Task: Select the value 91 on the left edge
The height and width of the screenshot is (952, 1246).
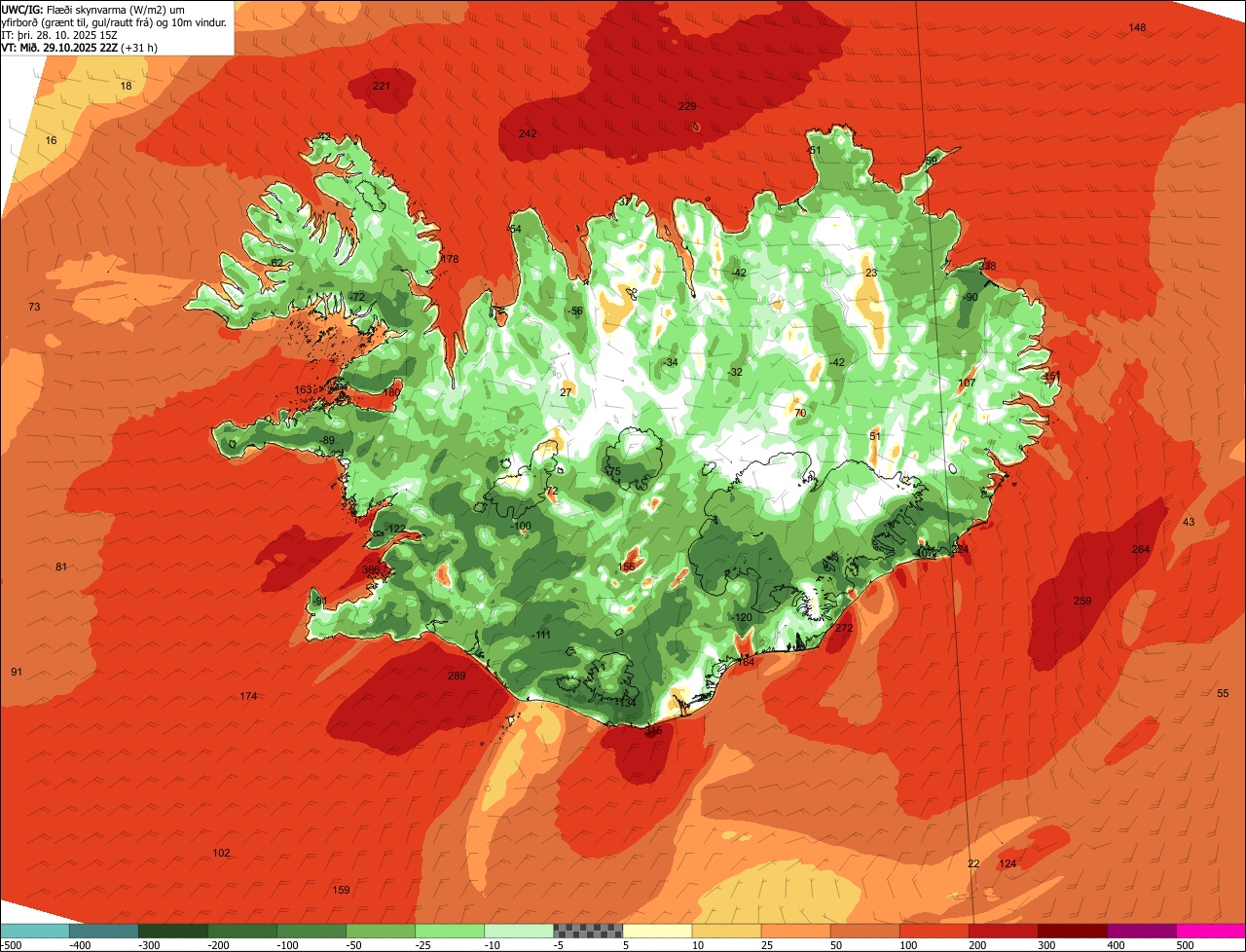Action: click(x=17, y=672)
